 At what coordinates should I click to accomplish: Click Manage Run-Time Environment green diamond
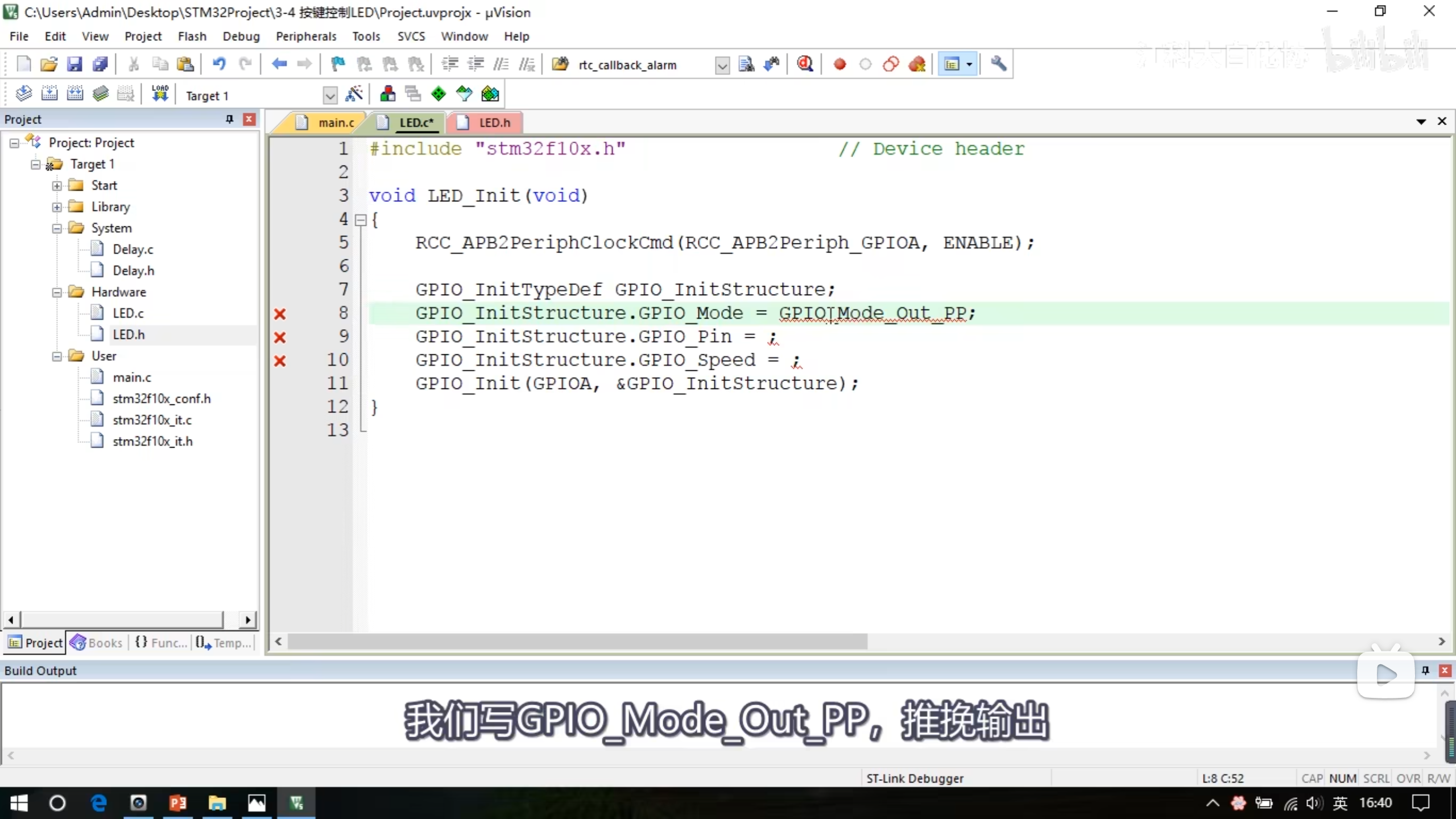439,94
